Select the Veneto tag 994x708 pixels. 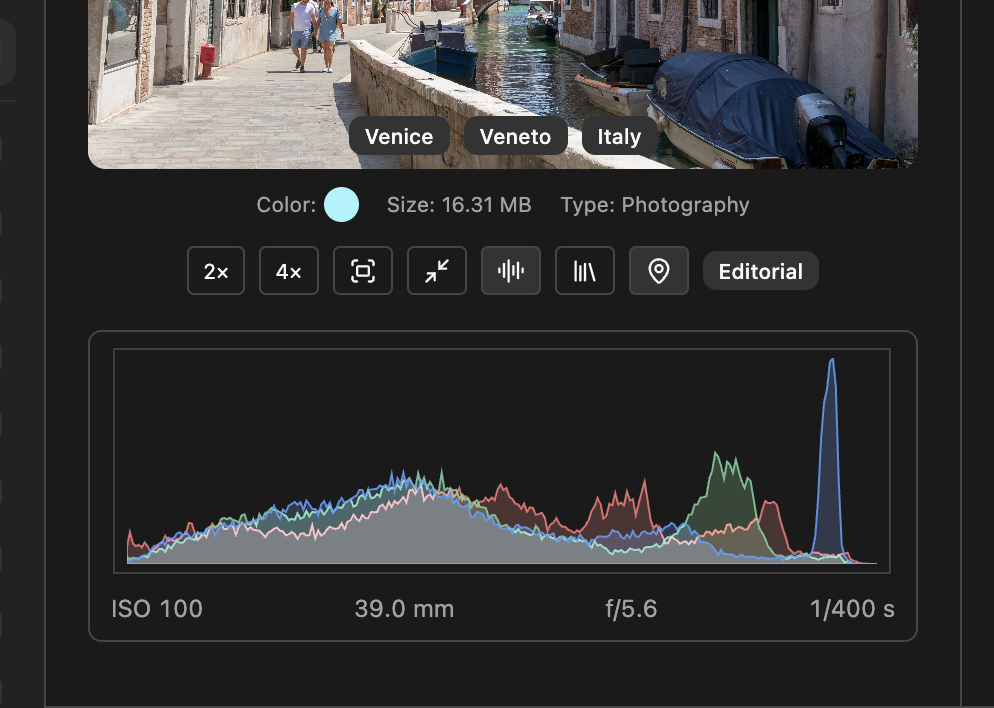pos(515,136)
